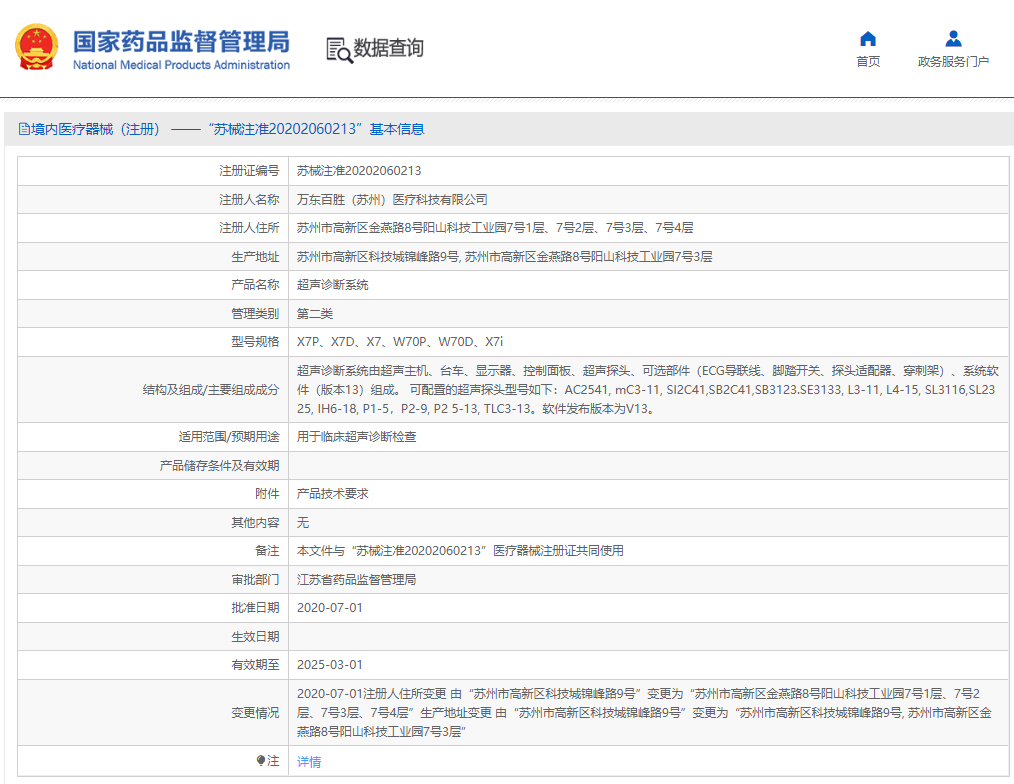Click National Medical Products Administration subtitle

(x=181, y=65)
